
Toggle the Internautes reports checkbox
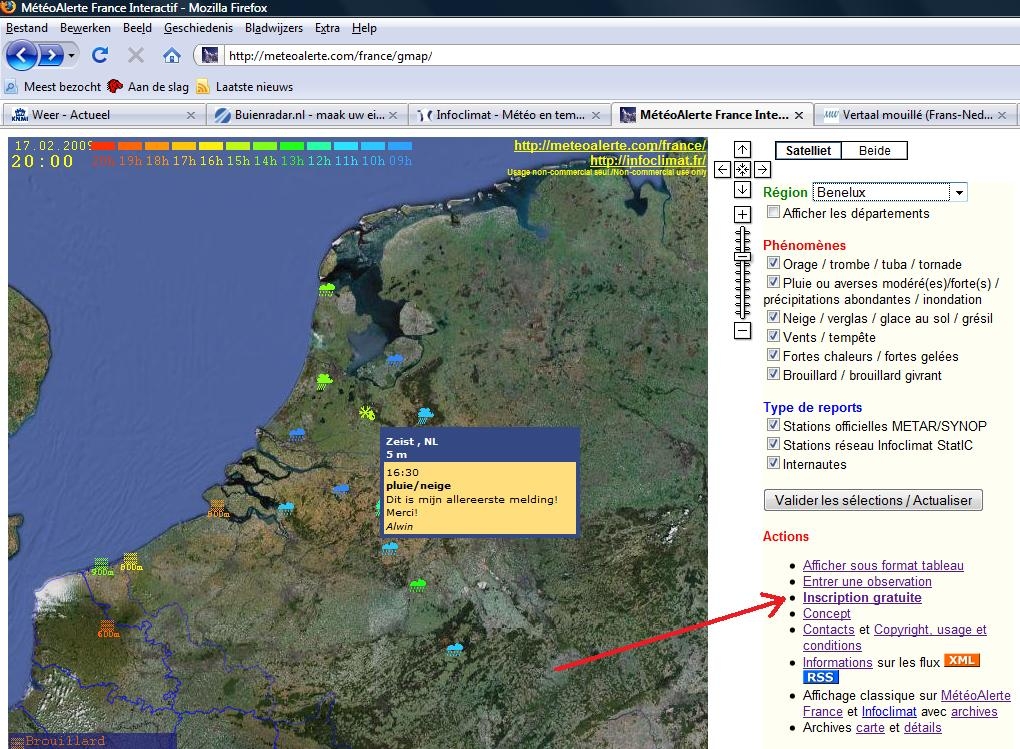point(773,463)
